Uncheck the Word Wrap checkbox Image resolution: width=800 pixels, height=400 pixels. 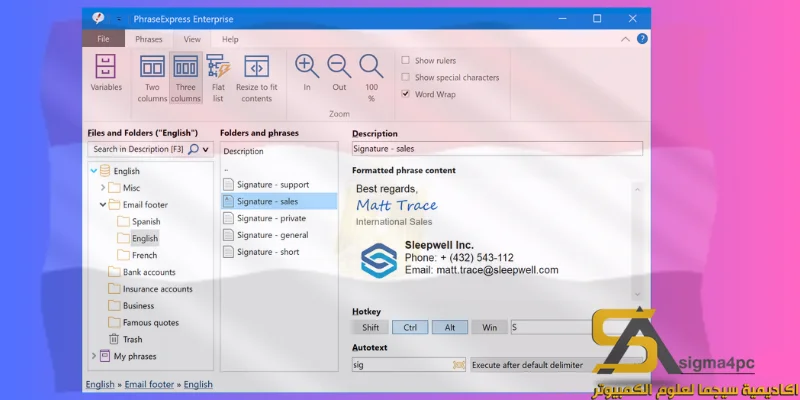point(406,94)
